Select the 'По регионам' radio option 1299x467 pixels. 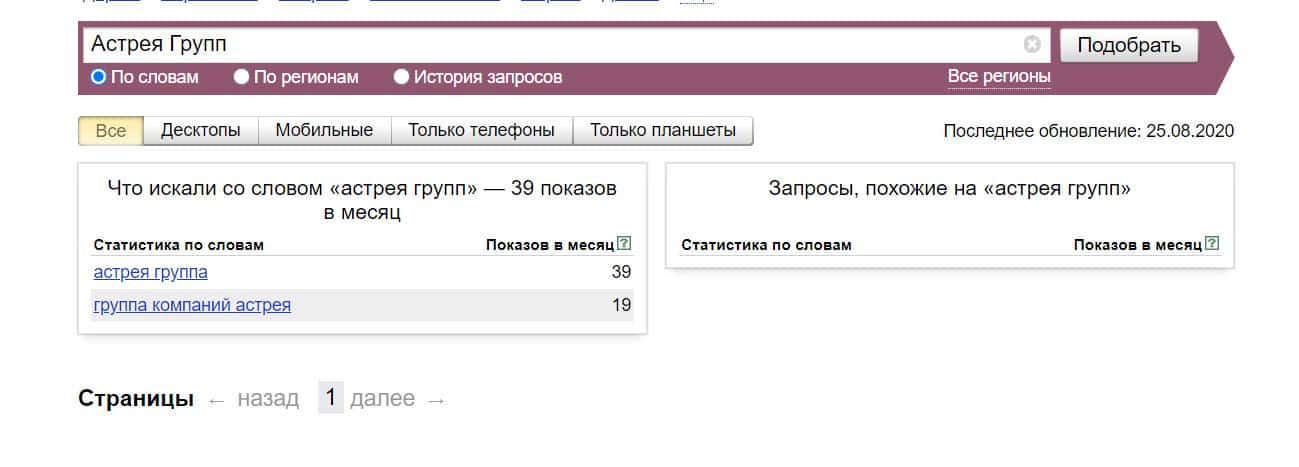coord(241,77)
